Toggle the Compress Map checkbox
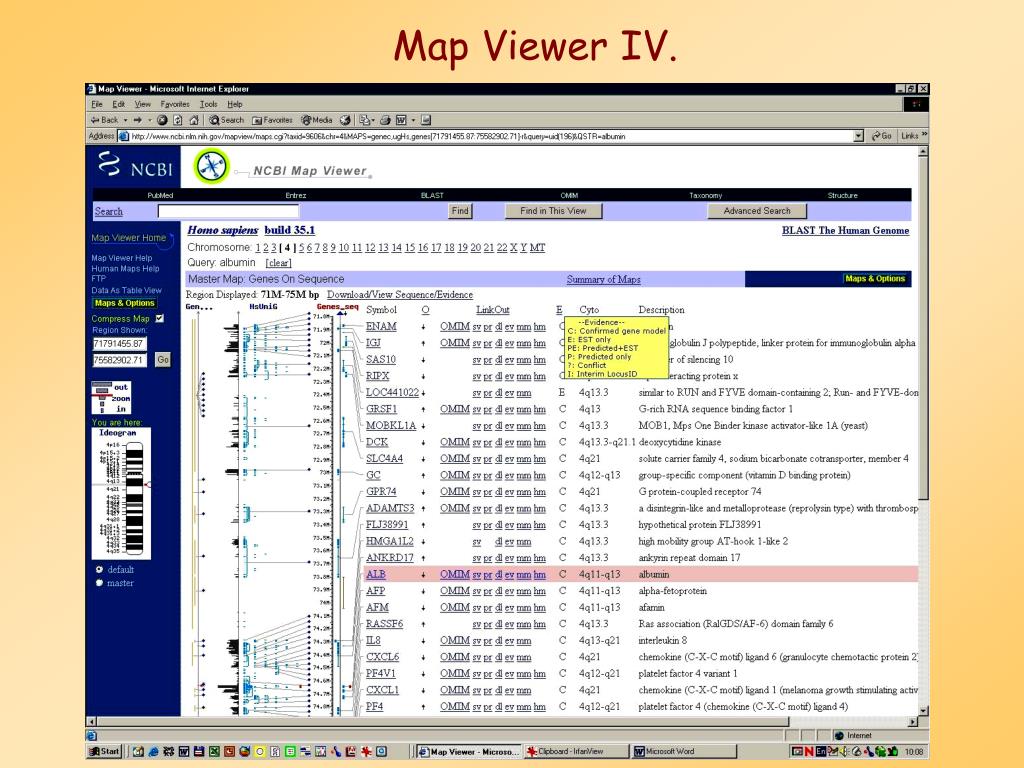The width and height of the screenshot is (1024, 768). [159, 319]
